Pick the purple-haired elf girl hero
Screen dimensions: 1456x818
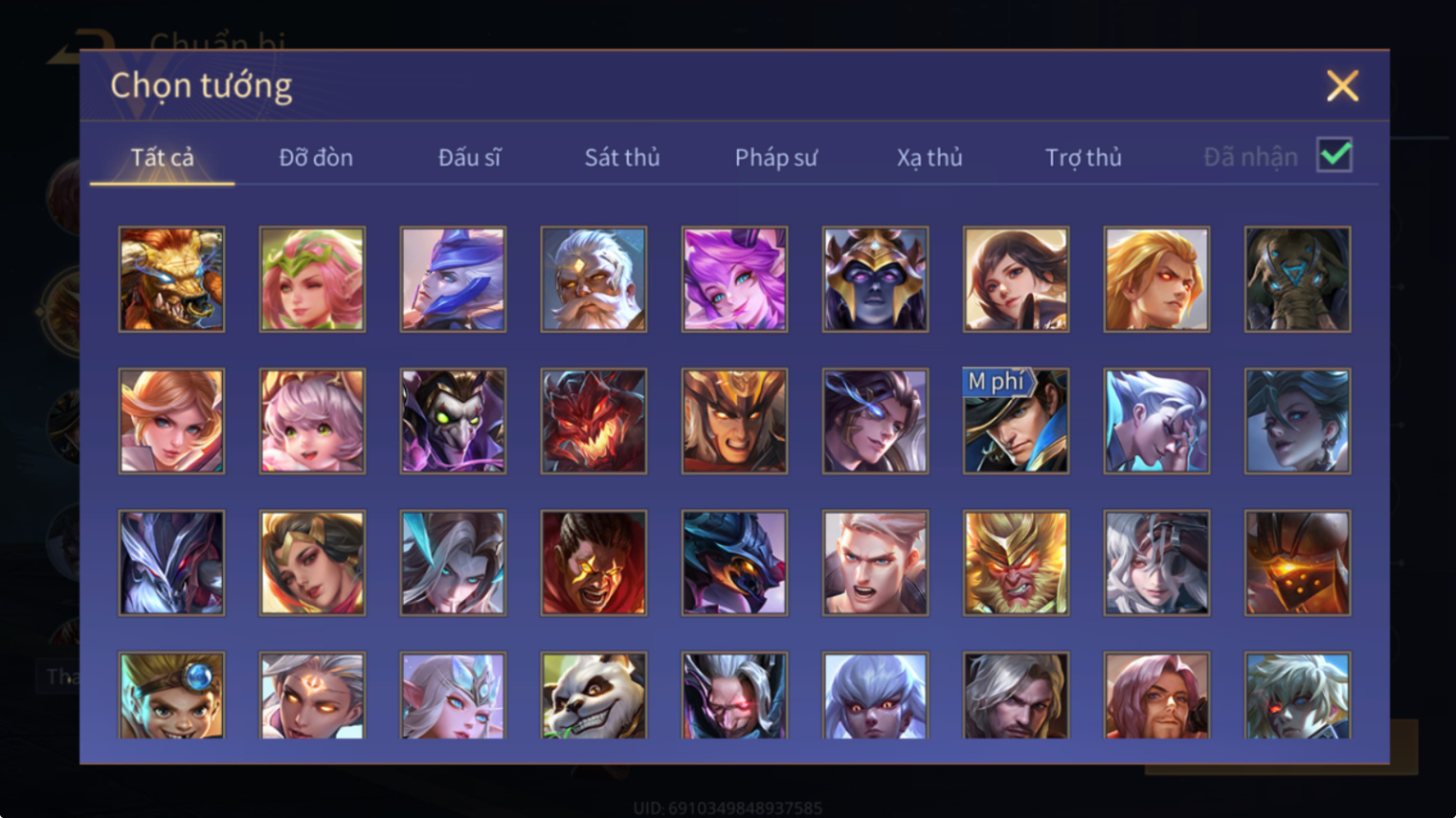(x=734, y=279)
